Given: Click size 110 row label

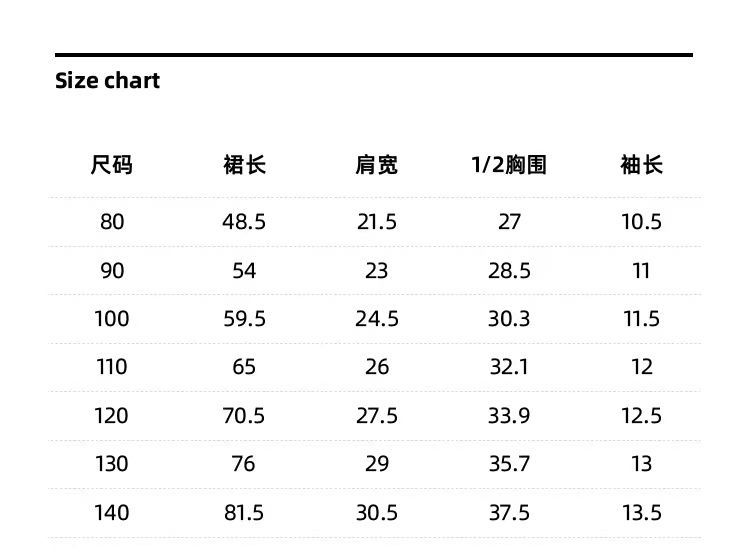Looking at the screenshot, I should pos(111,367).
